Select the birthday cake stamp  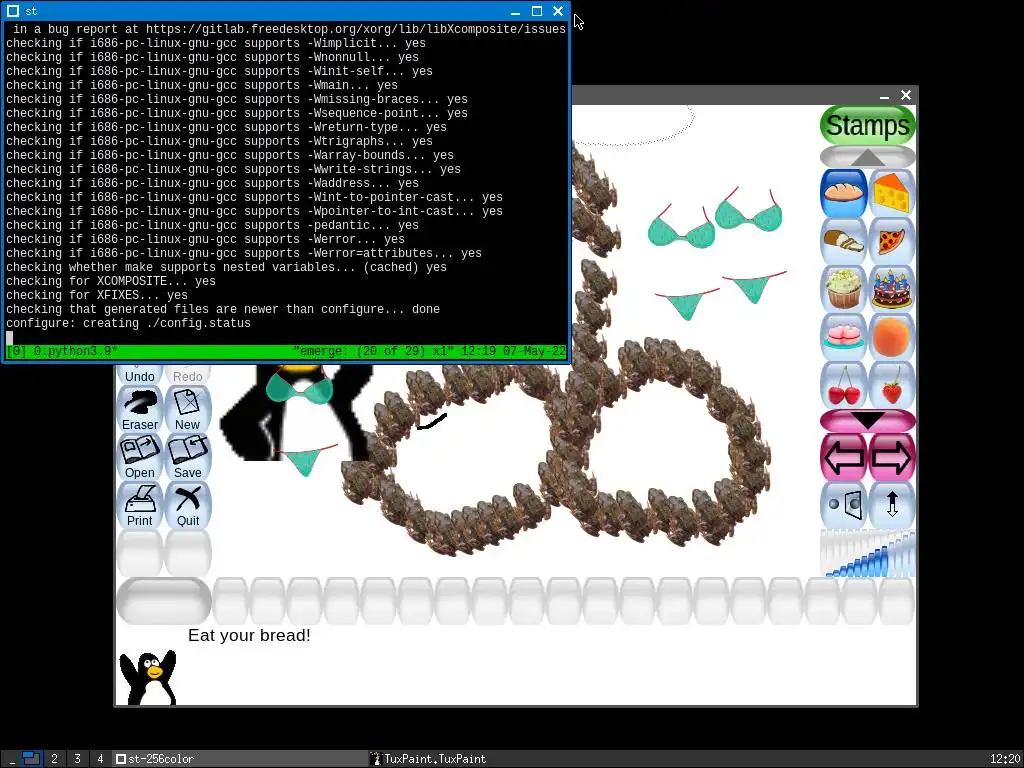coord(891,289)
